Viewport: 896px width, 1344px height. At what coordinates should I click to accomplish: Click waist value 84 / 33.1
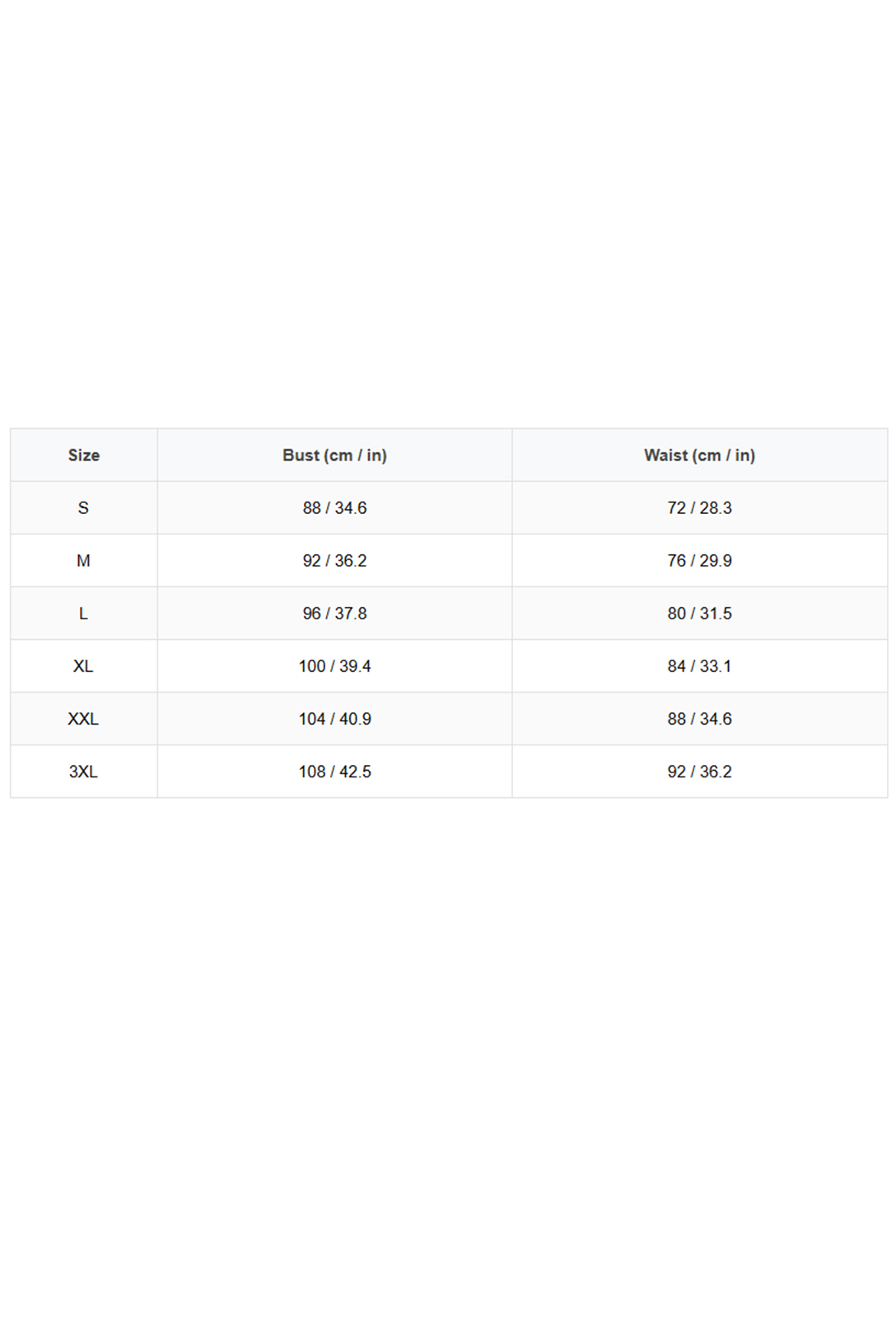699,666
